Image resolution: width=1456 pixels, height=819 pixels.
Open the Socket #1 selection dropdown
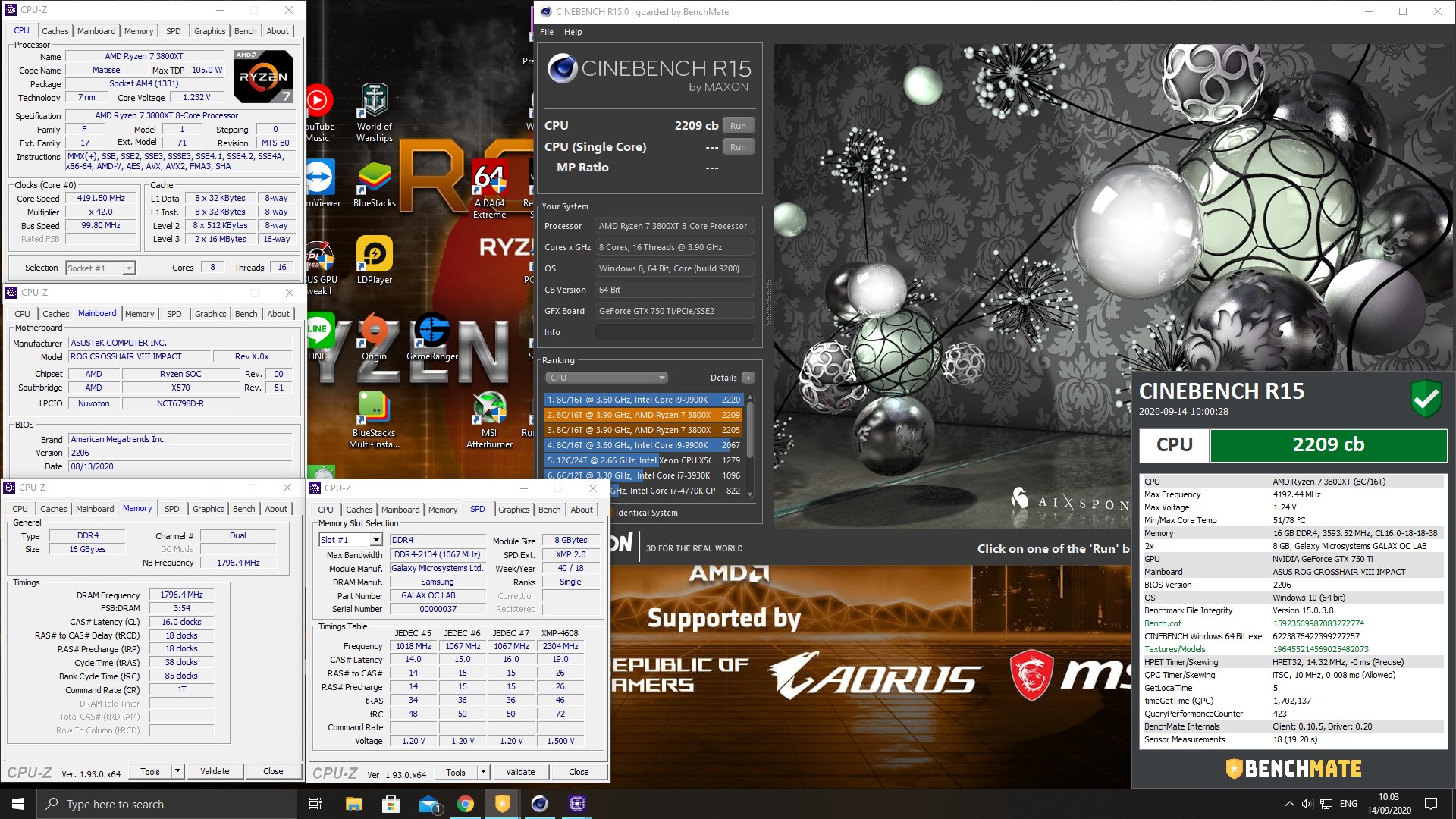[100, 268]
